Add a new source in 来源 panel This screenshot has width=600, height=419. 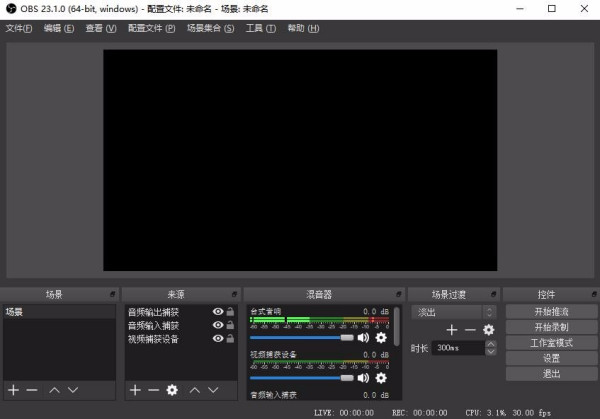(x=135, y=390)
